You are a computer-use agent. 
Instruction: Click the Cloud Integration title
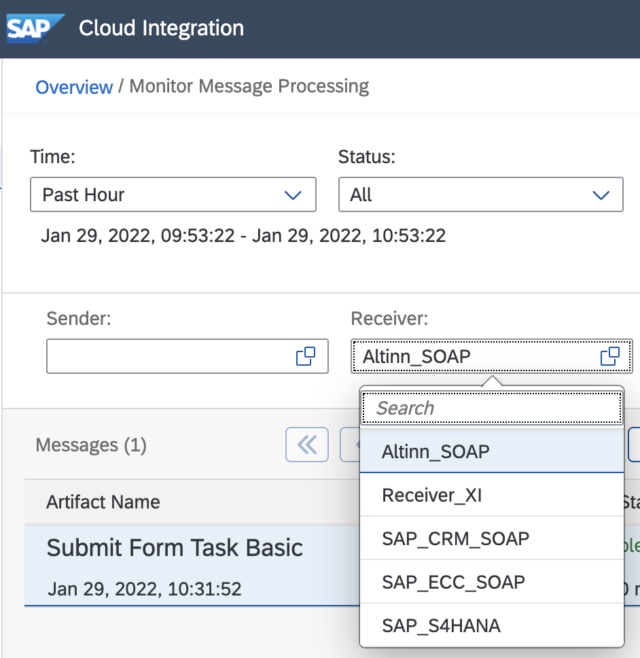point(161,28)
